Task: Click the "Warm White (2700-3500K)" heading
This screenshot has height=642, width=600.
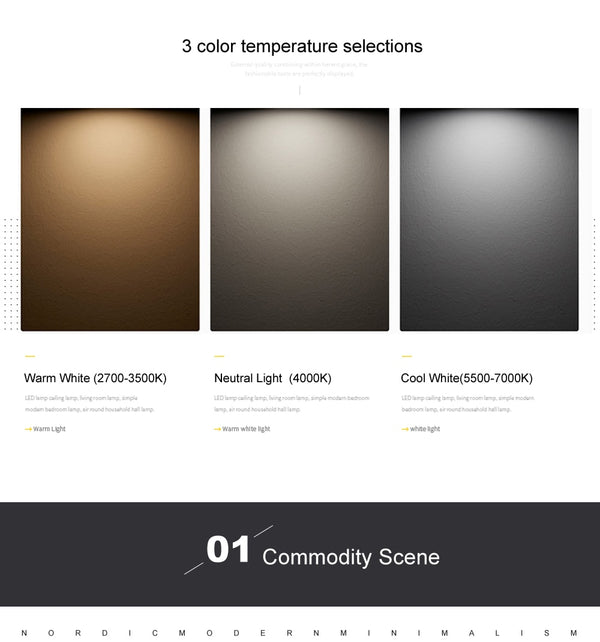Action: pyautogui.click(x=95, y=378)
